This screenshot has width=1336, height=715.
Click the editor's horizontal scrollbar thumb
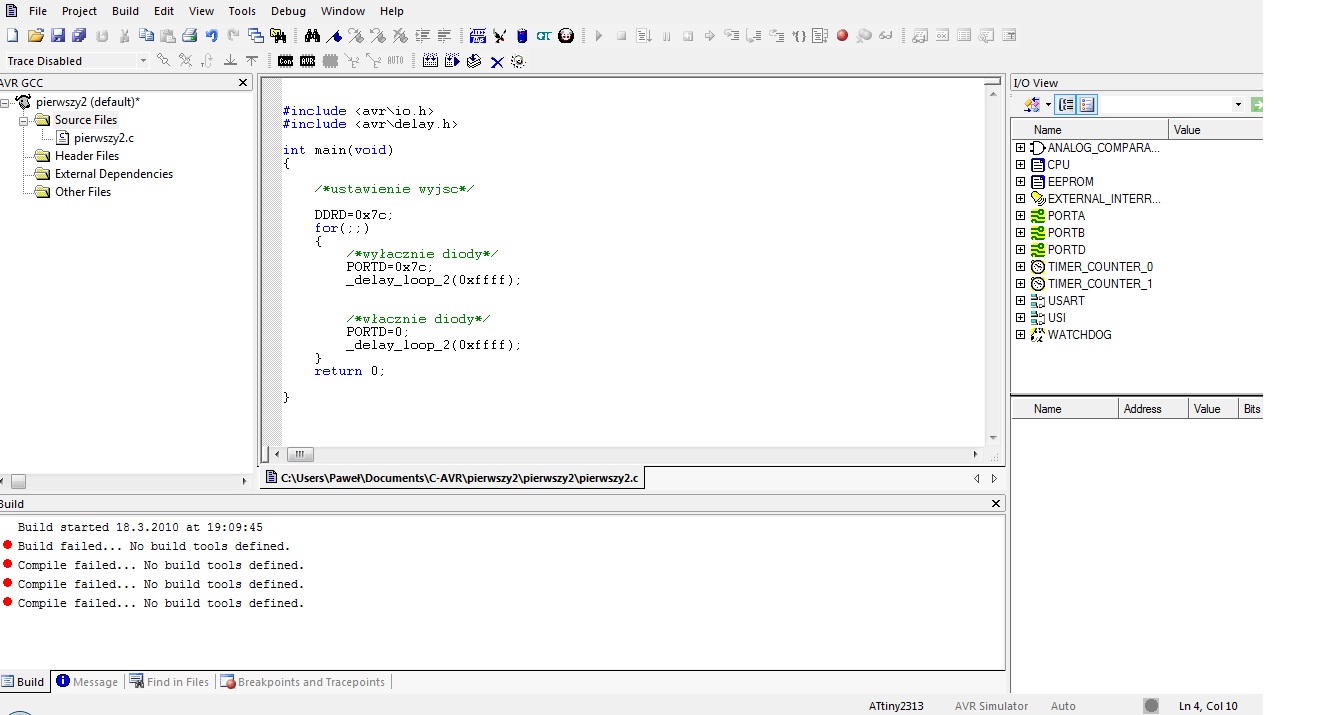[x=299, y=454]
